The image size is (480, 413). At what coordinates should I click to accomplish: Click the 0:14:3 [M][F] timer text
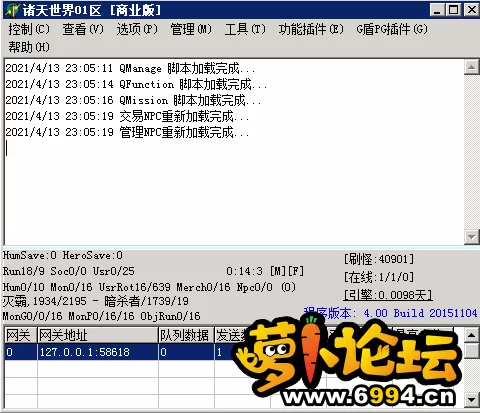(265, 271)
